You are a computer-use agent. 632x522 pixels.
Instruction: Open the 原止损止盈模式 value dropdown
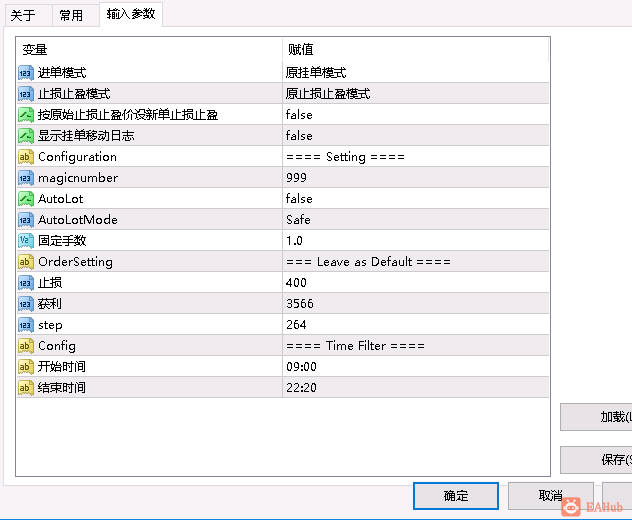tap(416, 94)
